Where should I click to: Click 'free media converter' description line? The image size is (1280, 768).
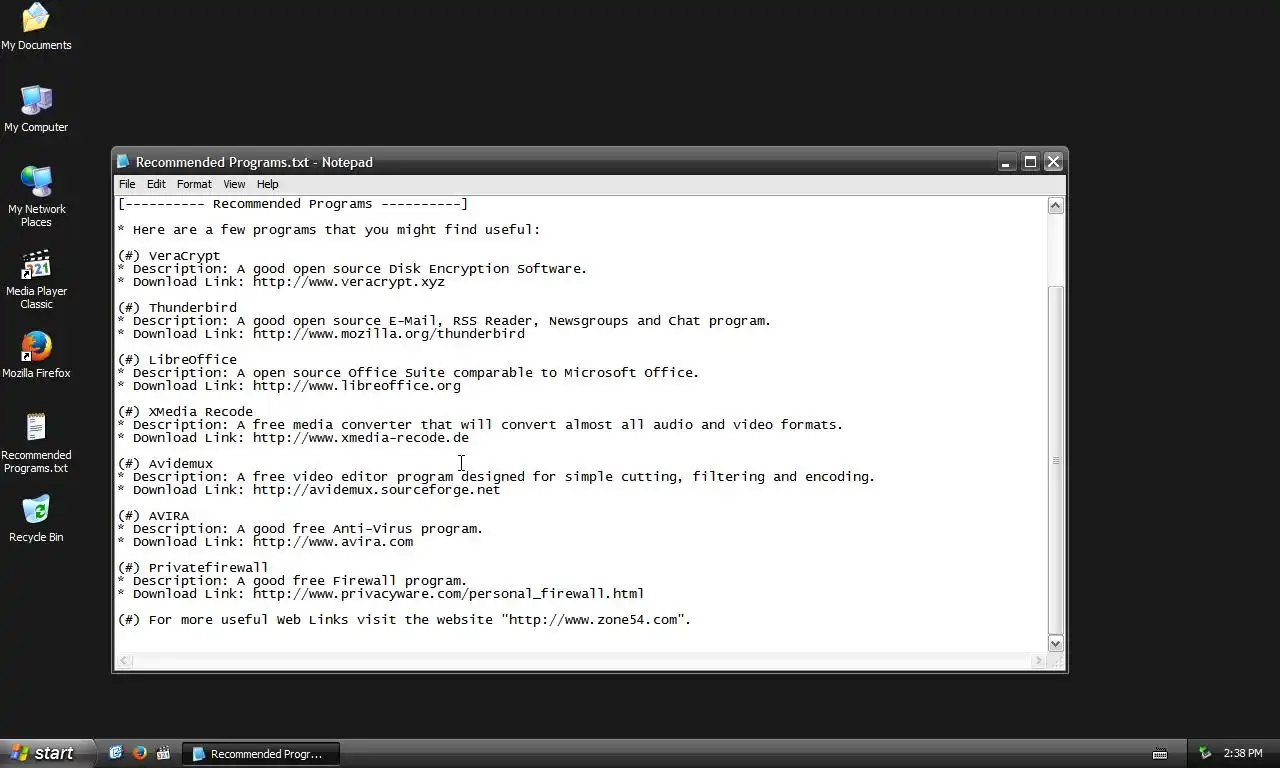[480, 425]
